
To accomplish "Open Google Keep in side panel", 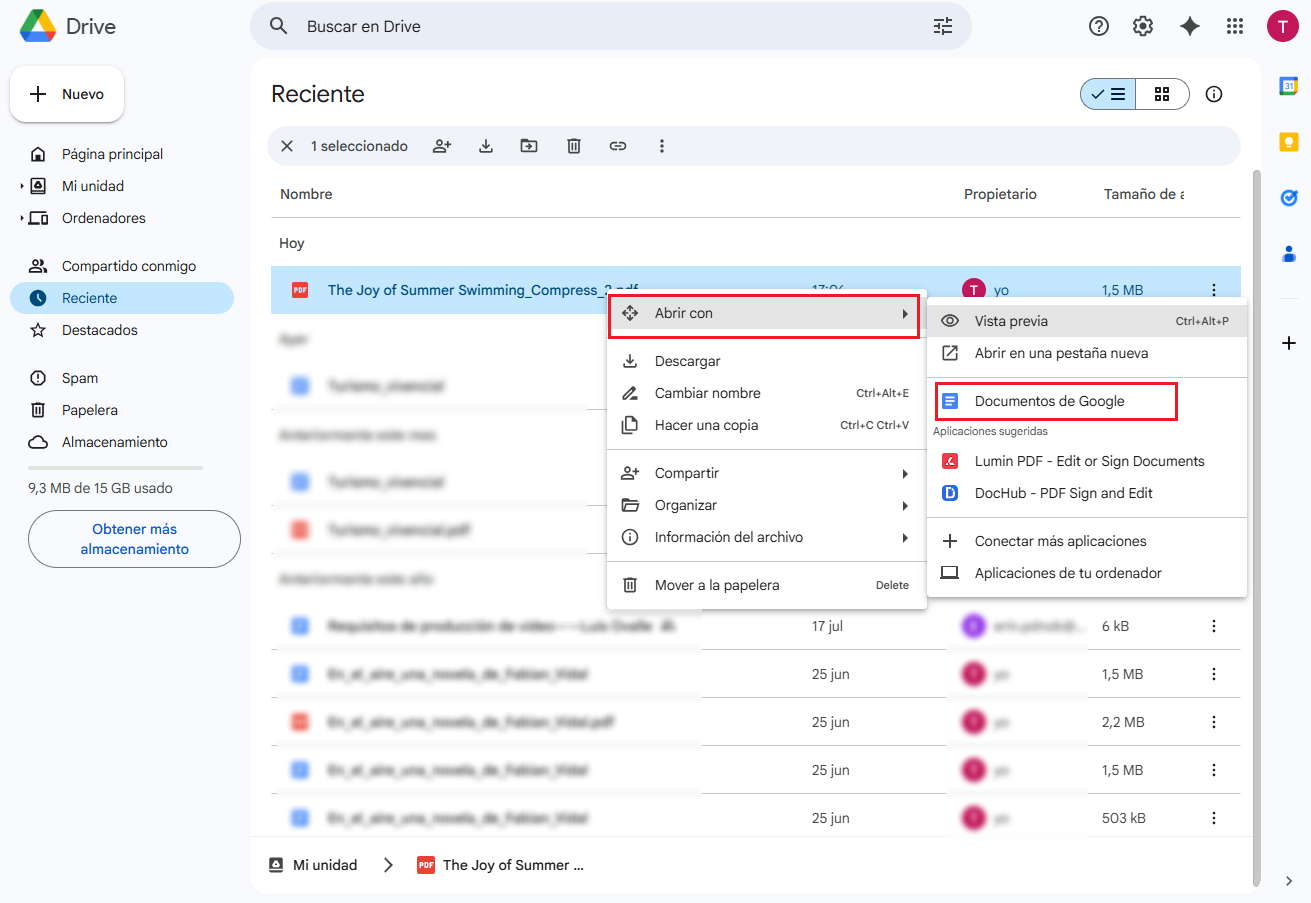I will [1289, 142].
